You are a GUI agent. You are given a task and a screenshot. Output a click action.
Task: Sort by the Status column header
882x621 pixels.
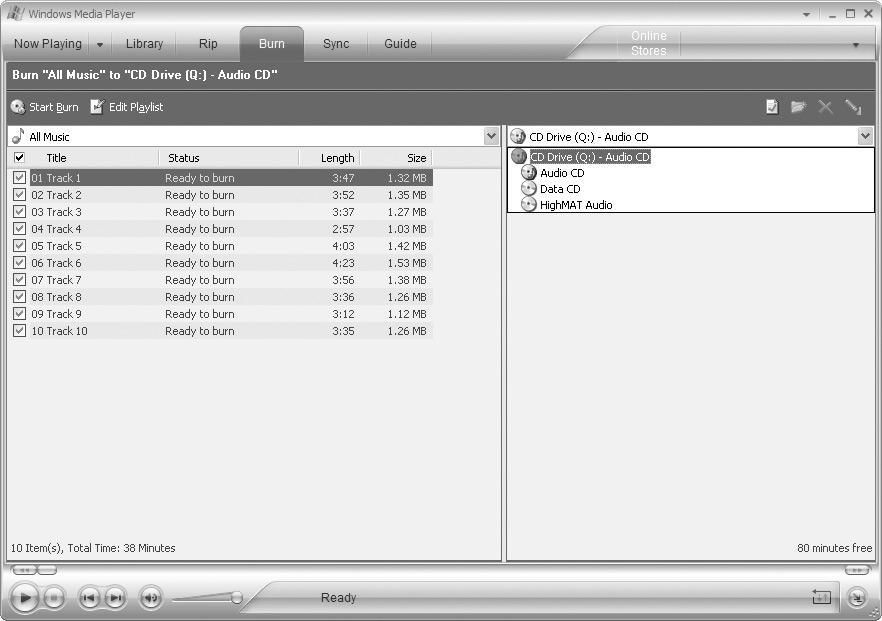coord(229,158)
